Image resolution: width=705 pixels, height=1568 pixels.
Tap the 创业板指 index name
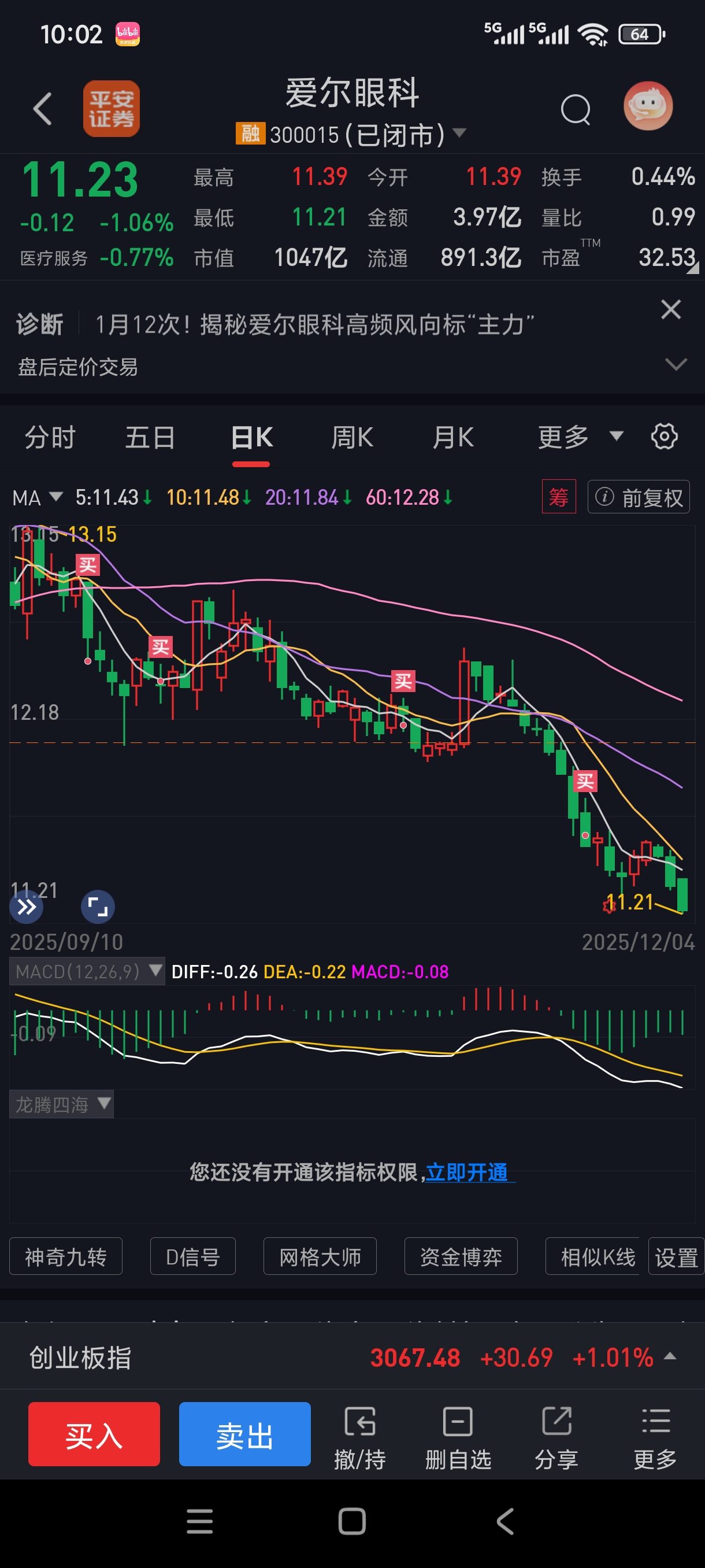pos(80,1357)
